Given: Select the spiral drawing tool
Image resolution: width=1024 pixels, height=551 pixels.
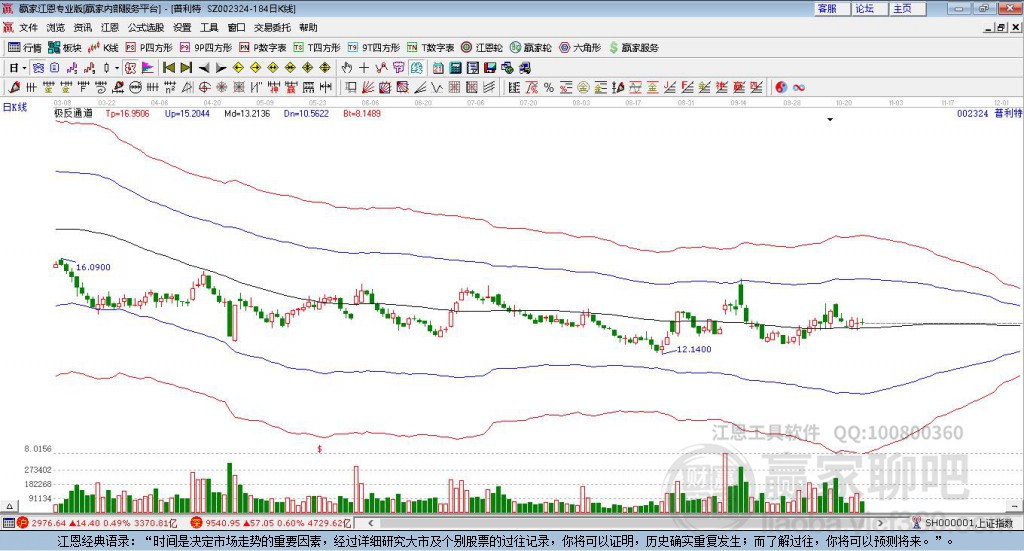Looking at the screenshot, I should coord(101,87).
